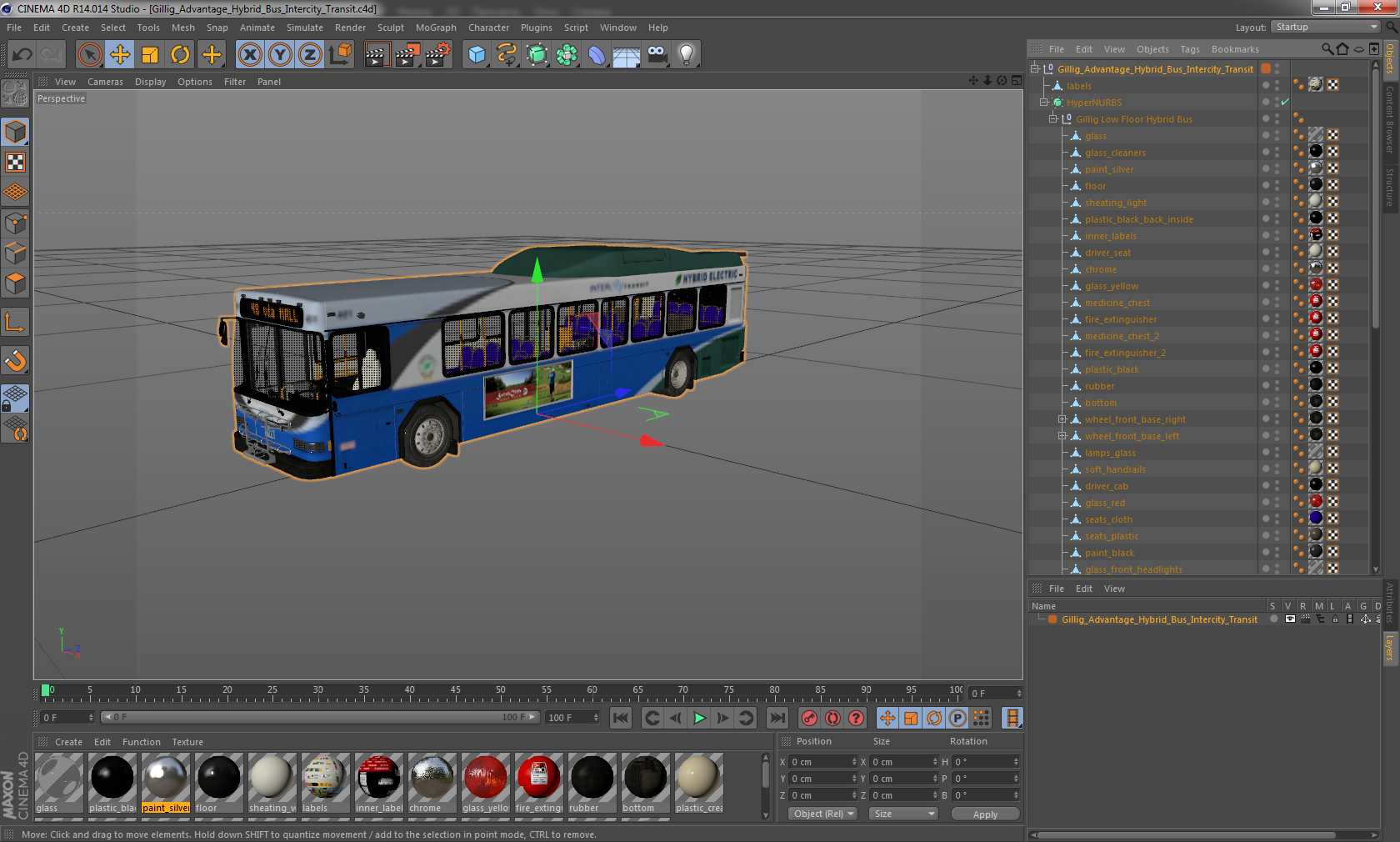
Task: Toggle autokeying button
Action: tap(832, 718)
